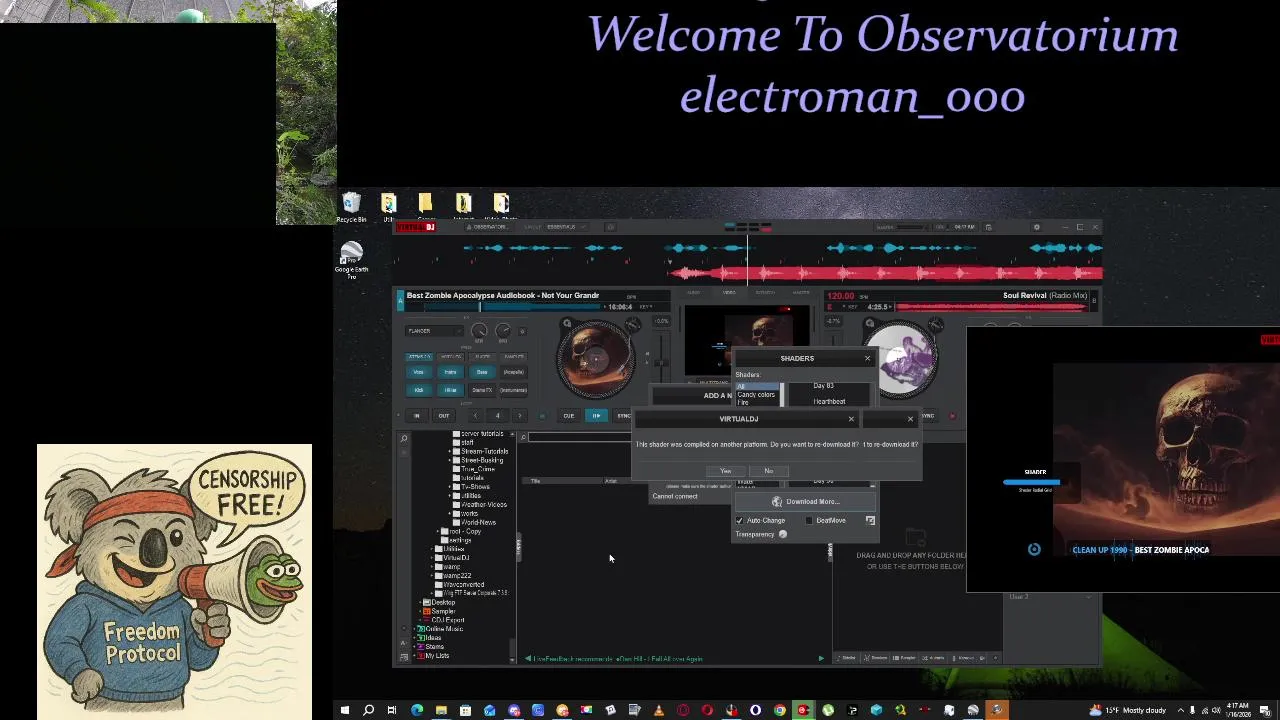Image resolution: width=1280 pixels, height=720 pixels.
Task: Double the loop length with right arrow
Action: point(520,416)
